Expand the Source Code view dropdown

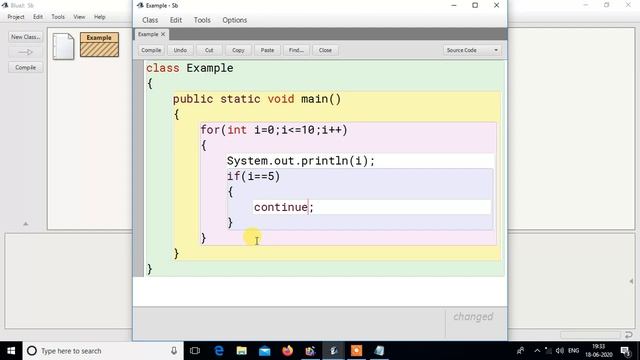tap(472, 50)
